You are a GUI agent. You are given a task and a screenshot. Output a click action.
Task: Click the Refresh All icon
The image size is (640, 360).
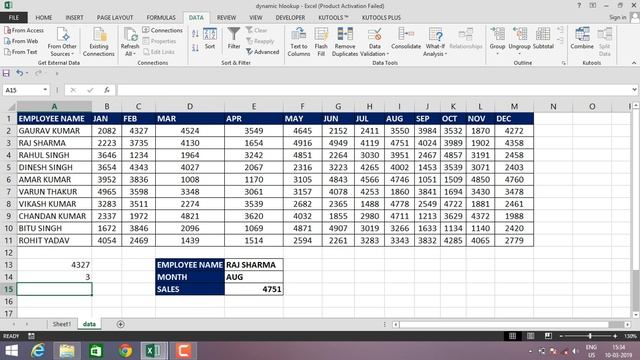click(x=130, y=35)
